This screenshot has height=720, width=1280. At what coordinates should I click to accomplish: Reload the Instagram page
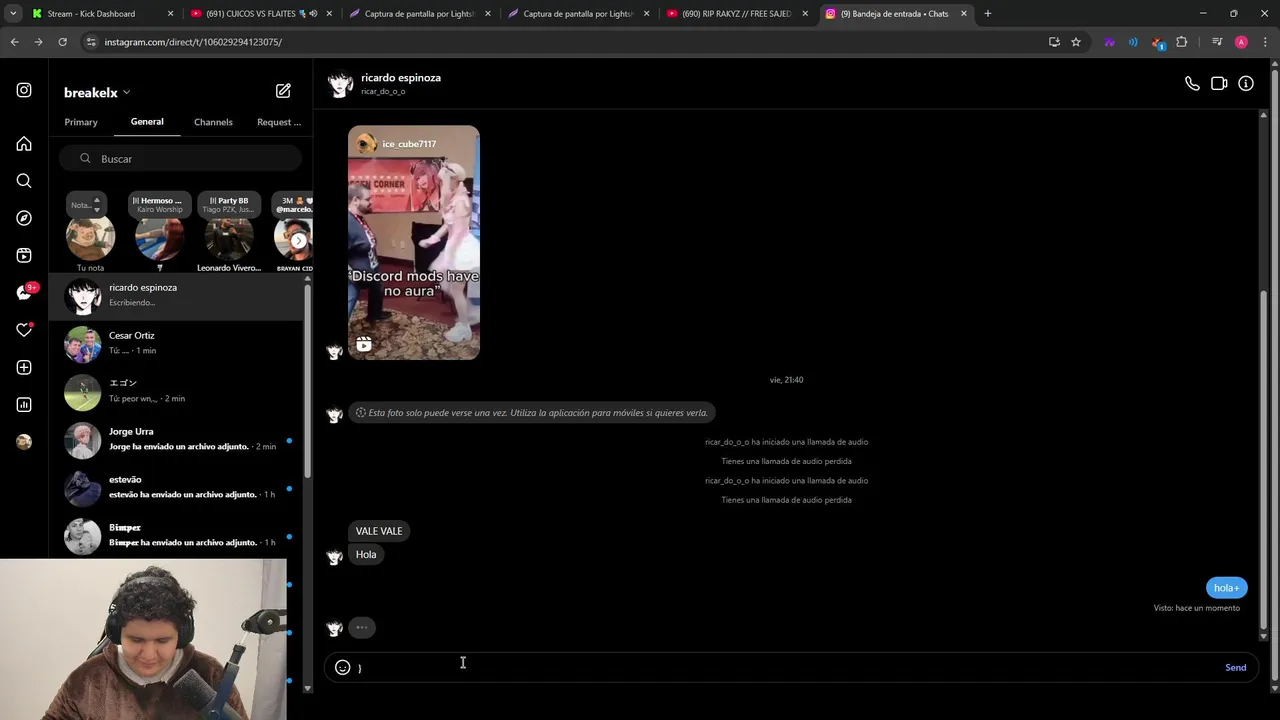[x=62, y=42]
